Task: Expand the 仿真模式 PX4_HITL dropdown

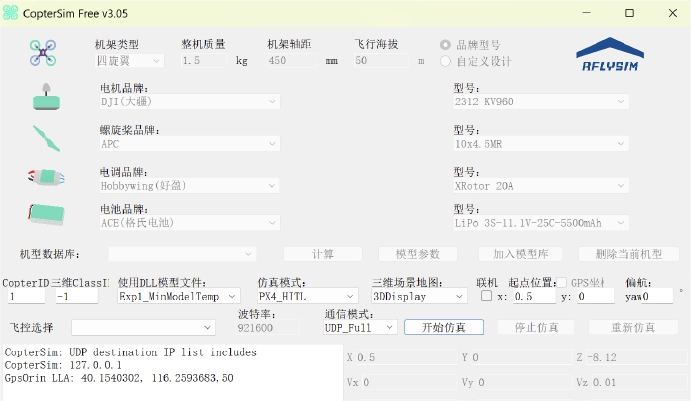Action: click(307, 296)
